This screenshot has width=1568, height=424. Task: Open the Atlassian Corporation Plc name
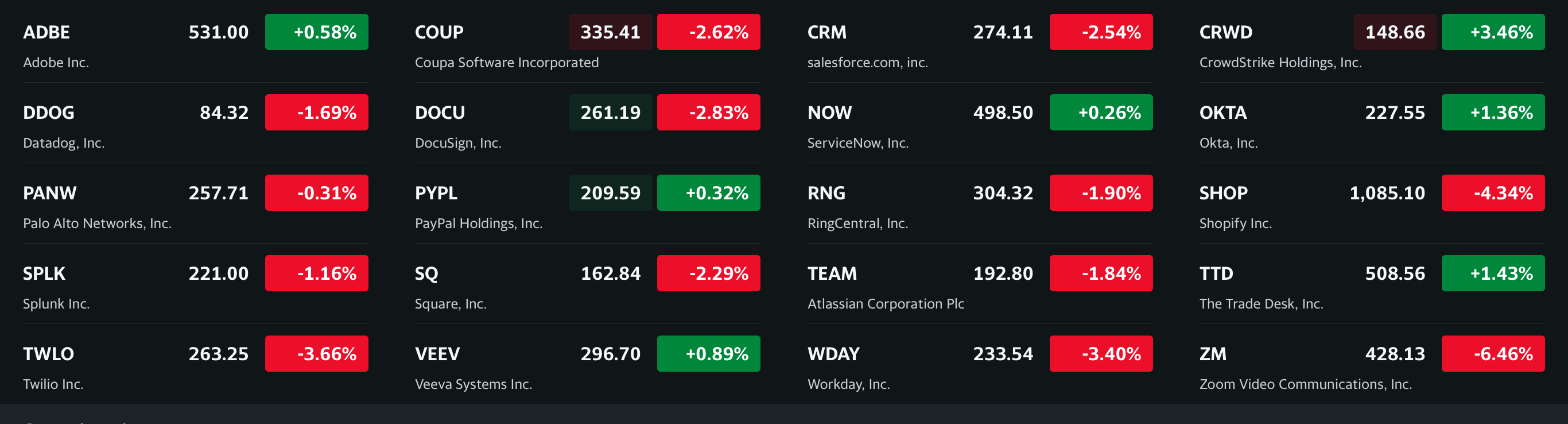[x=885, y=304]
